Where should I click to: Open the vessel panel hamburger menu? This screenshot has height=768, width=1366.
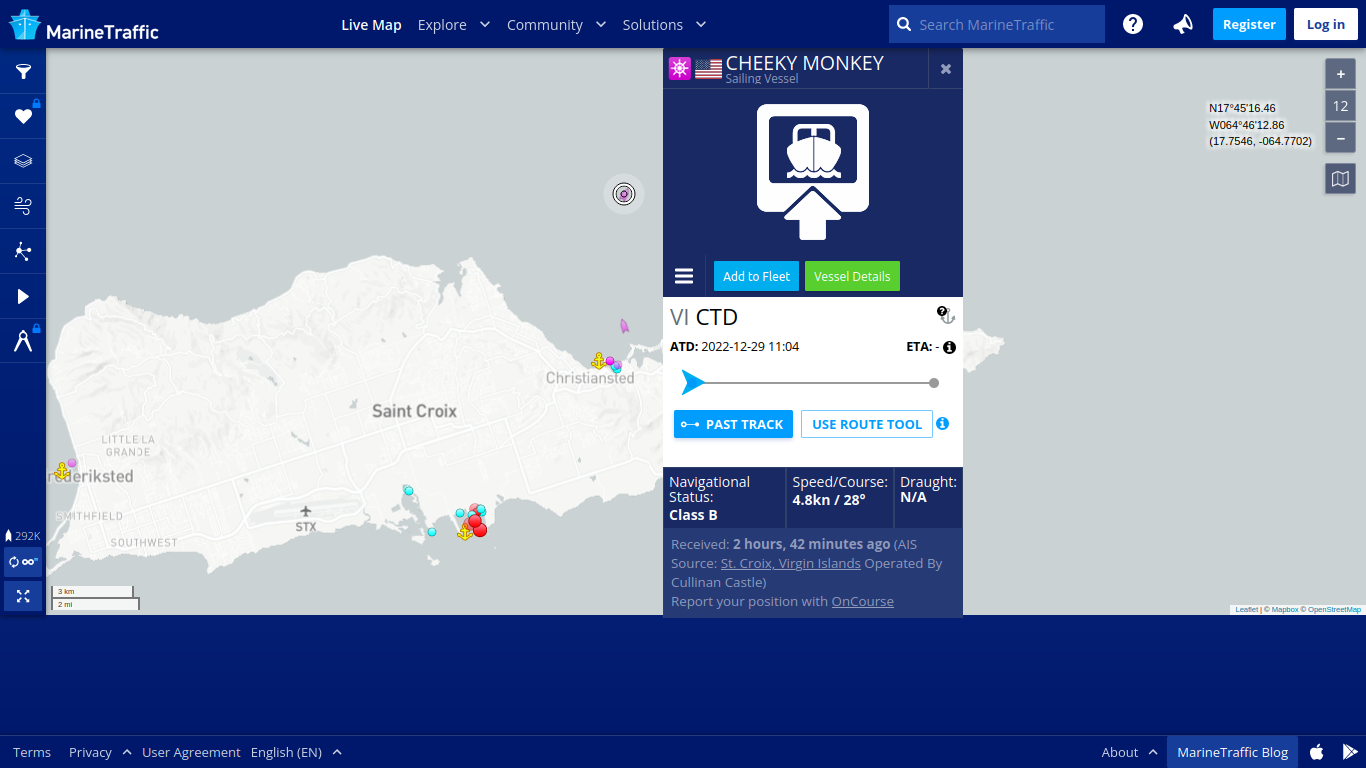coord(684,276)
